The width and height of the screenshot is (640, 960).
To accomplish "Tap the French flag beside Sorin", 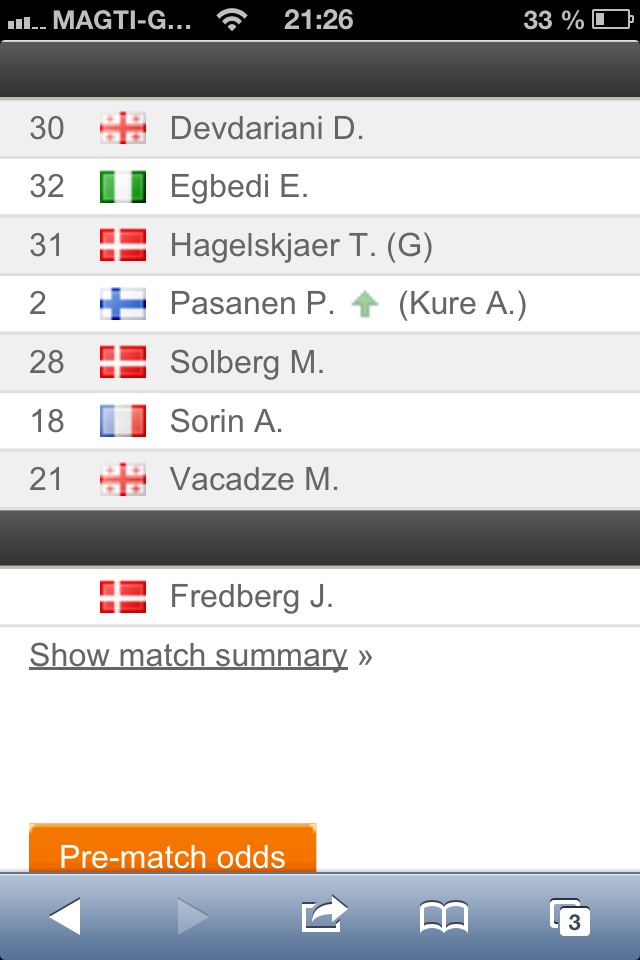I will (123, 421).
